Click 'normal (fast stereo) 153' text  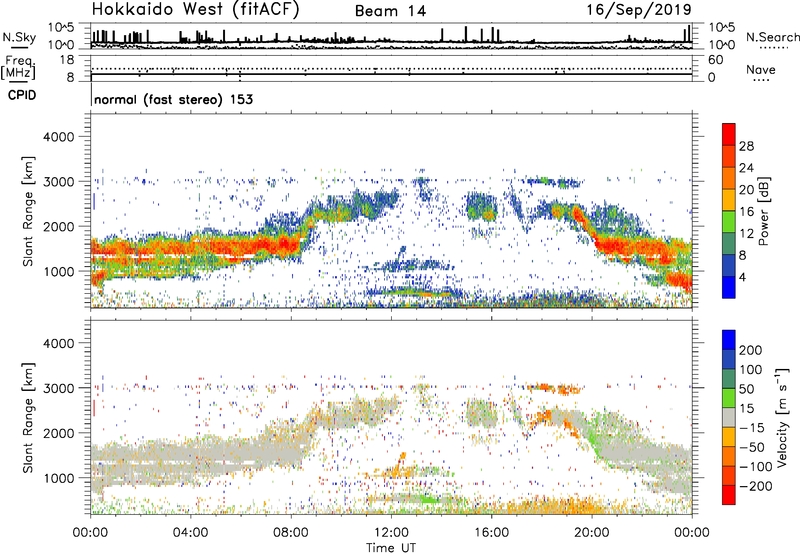click(173, 99)
